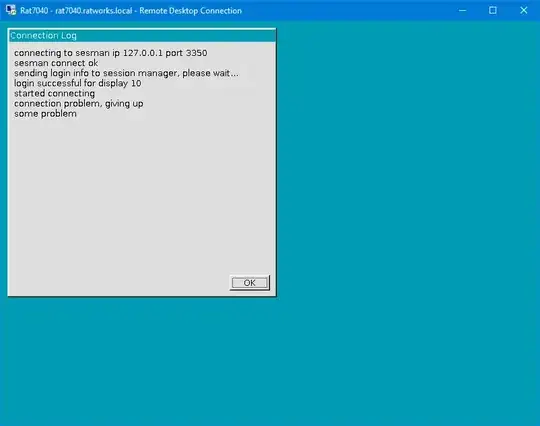Viewport: 540px width, 426px height.
Task: Click OK in the Connection Log dialog
Action: [250, 283]
